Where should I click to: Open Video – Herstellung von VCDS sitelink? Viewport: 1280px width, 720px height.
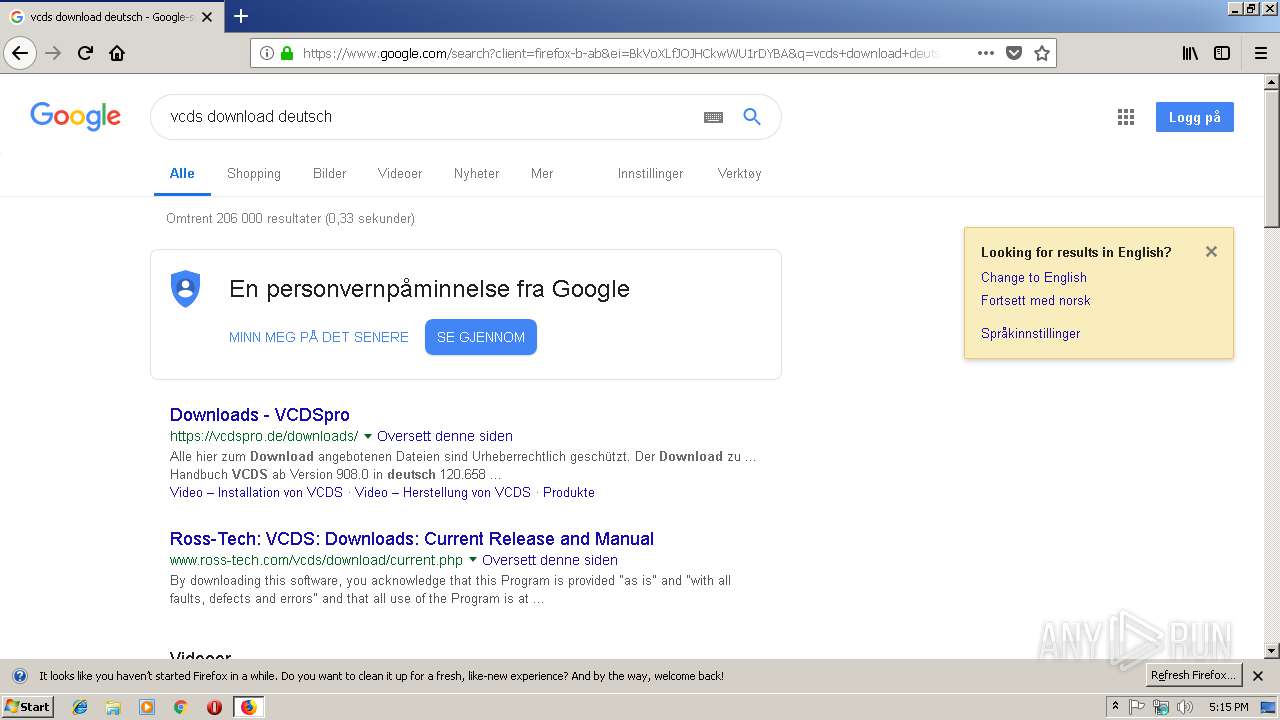pyautogui.click(x=443, y=492)
